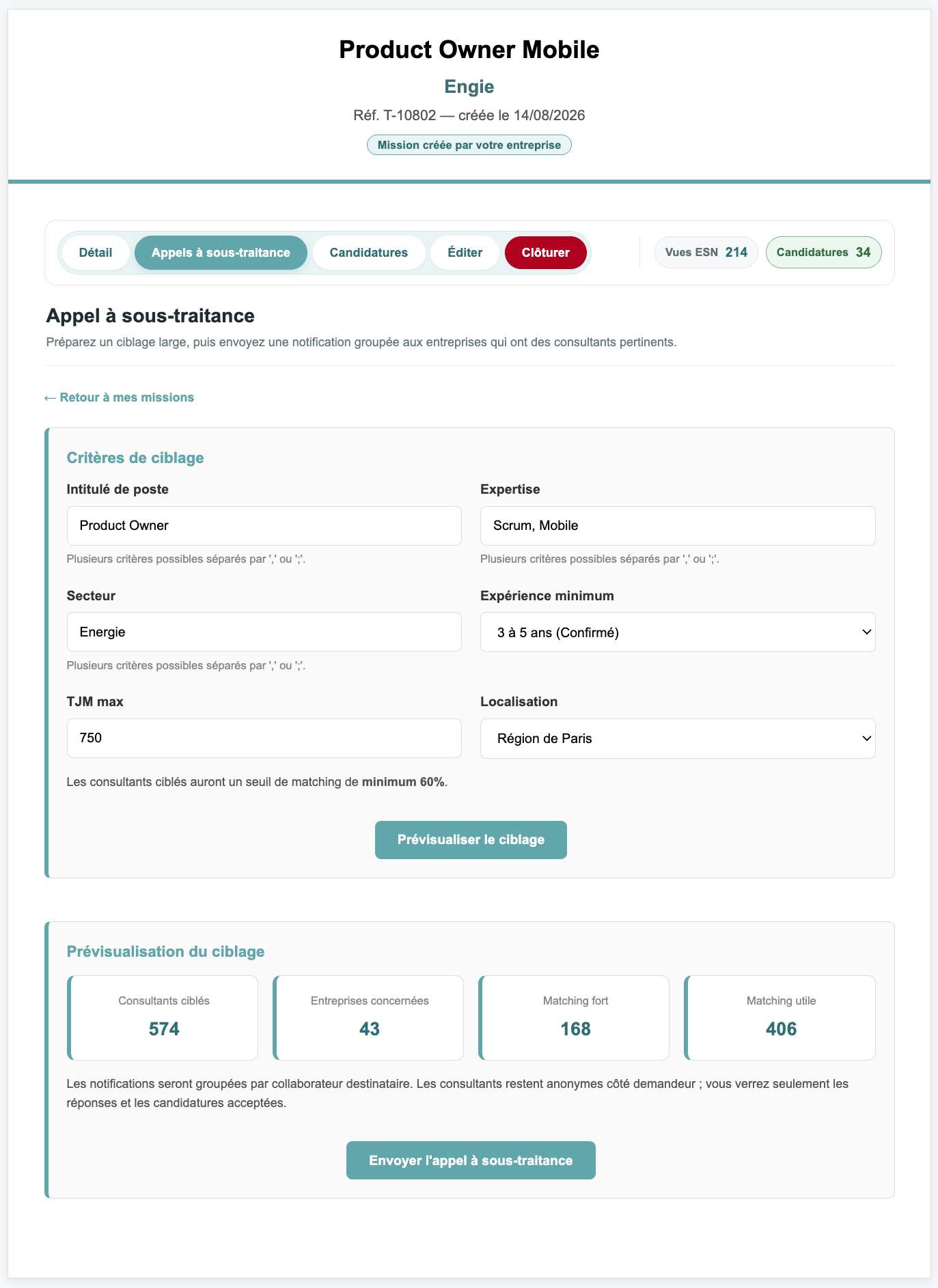Click the TJM max field showing 750
The width and height of the screenshot is (938, 1288).
click(x=264, y=738)
